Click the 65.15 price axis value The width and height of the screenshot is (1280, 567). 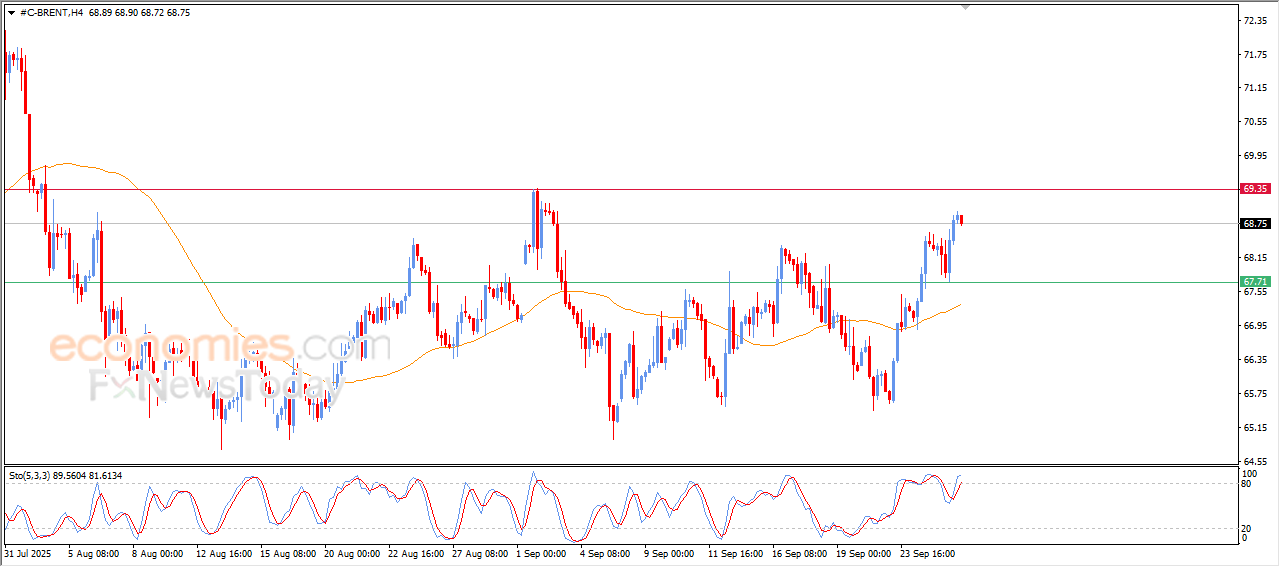1254,428
